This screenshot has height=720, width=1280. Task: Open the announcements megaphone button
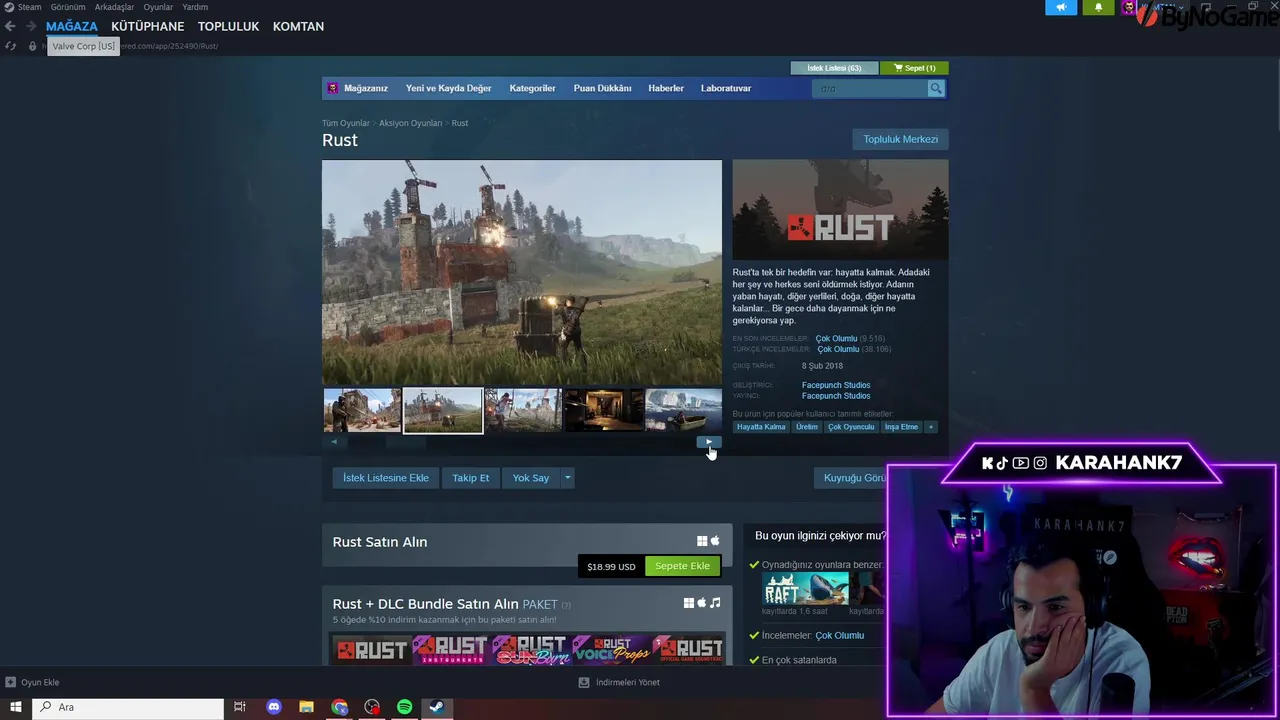pos(1061,7)
